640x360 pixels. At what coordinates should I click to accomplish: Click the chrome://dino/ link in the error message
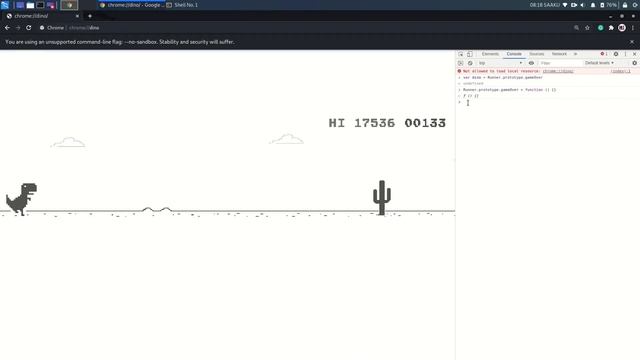[558, 71]
